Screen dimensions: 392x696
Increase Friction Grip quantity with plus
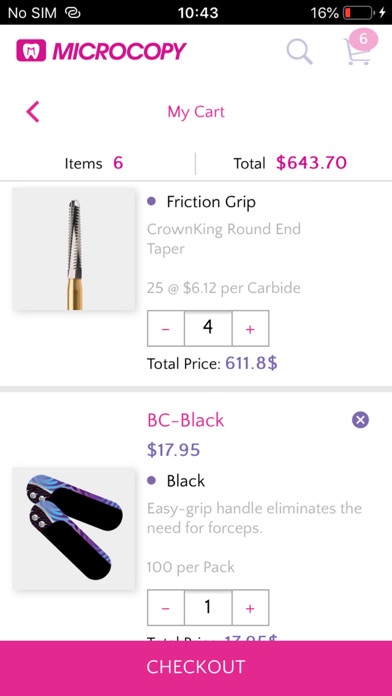tap(250, 328)
